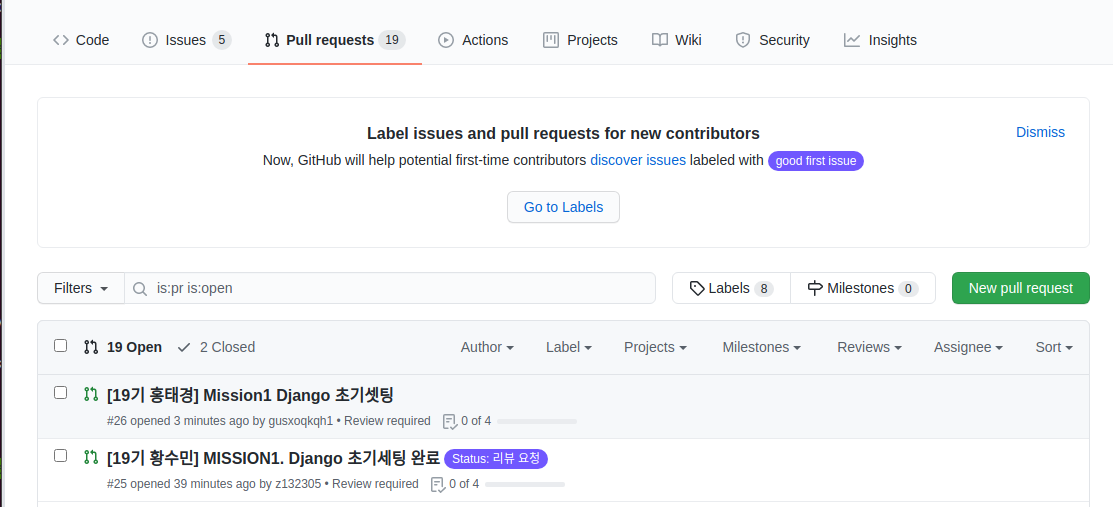Show the 19 Open pull requests
1113x507 pixels.
pyautogui.click(x=123, y=347)
